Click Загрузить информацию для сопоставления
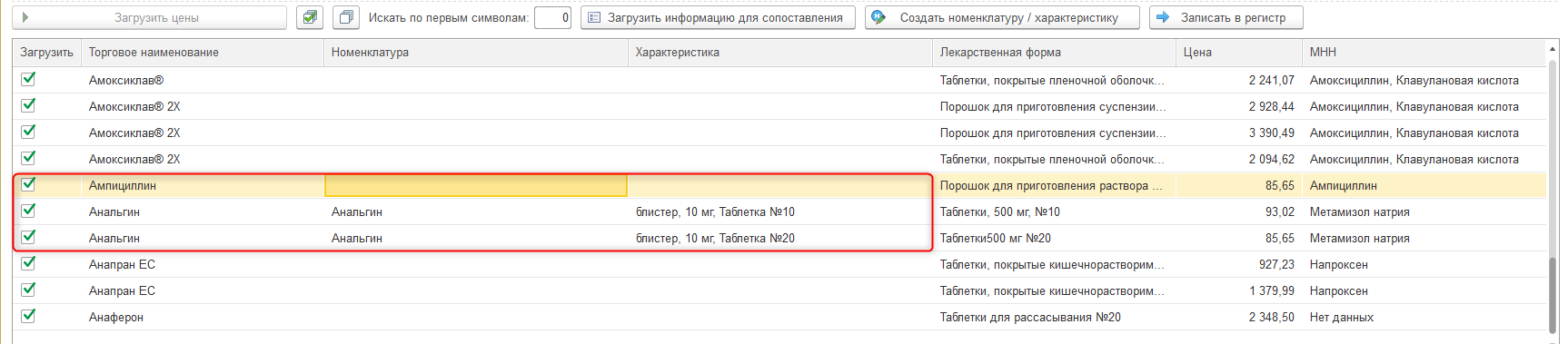Viewport: 1568px width, 344px height. 718,17
